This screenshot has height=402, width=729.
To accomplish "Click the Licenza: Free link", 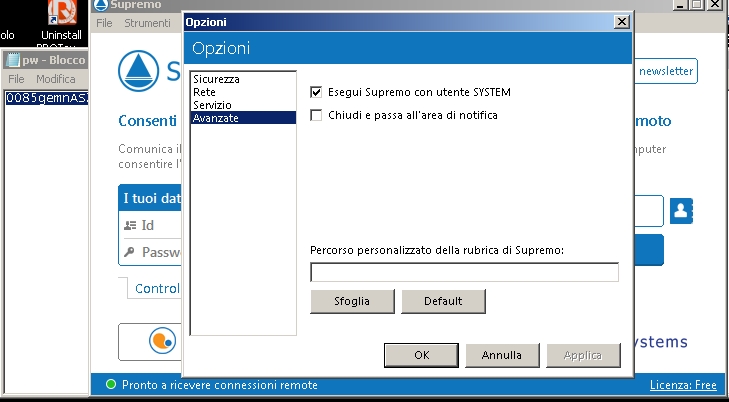I will [683, 385].
